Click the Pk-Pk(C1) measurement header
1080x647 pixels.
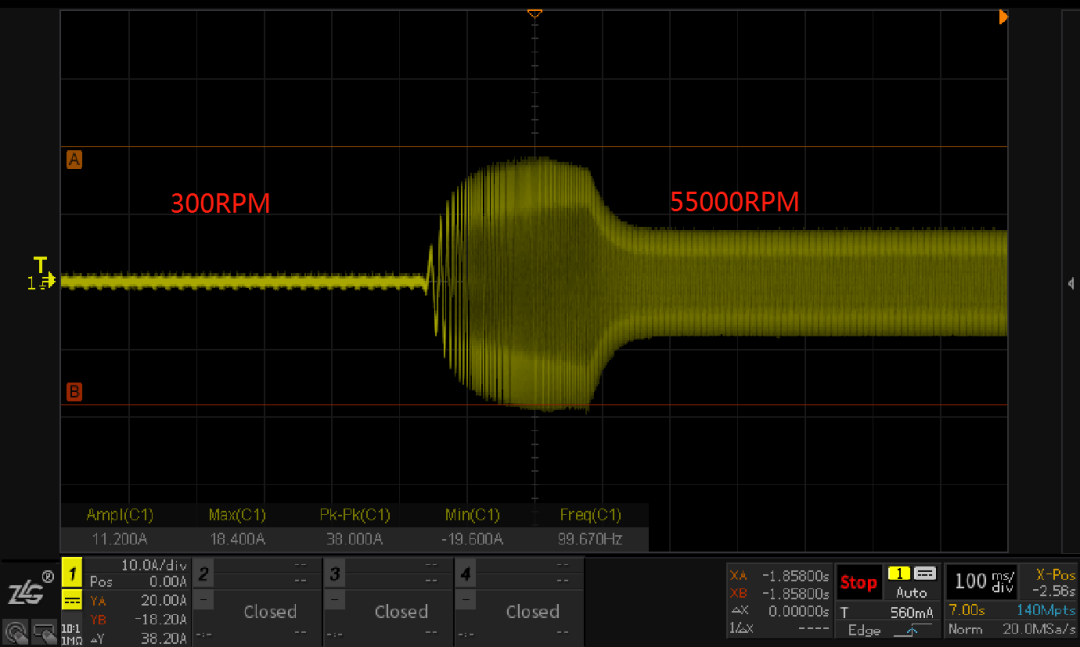[x=355, y=515]
